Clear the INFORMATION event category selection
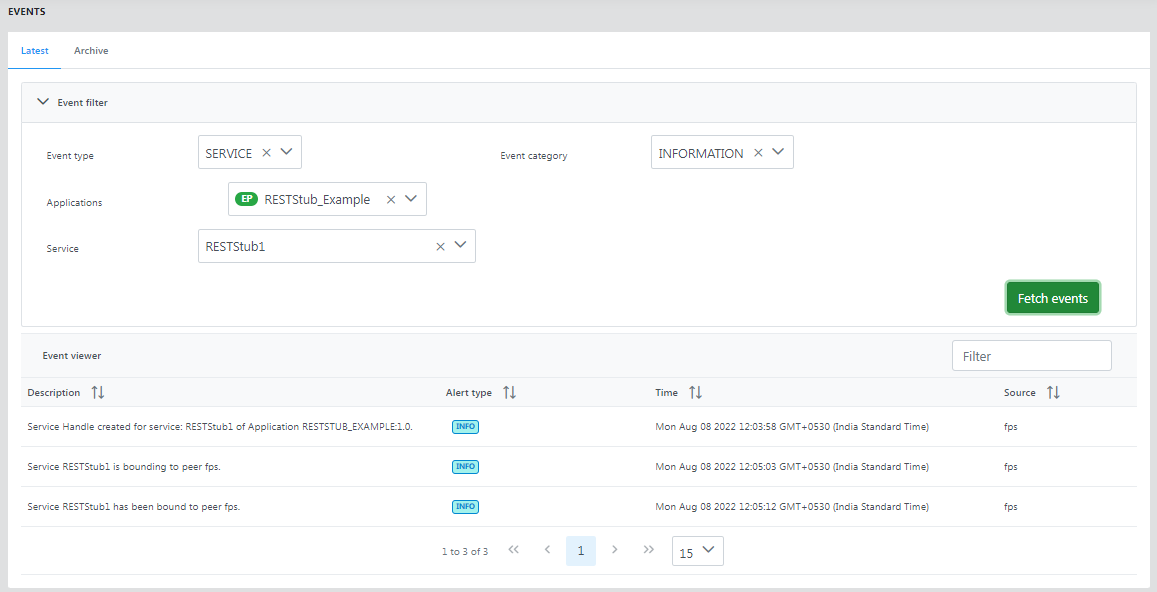 [x=758, y=153]
